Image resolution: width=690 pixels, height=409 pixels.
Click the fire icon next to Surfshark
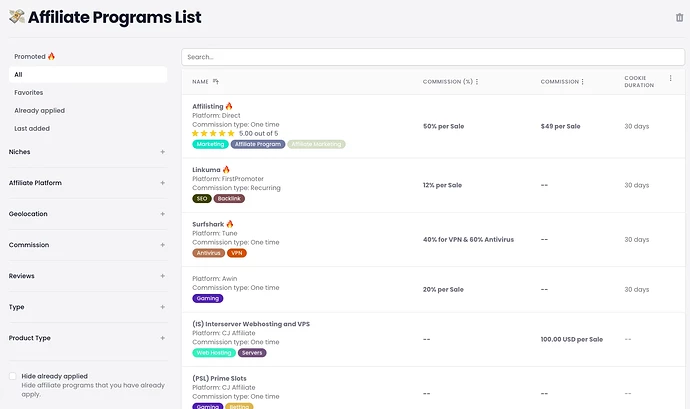pos(229,224)
